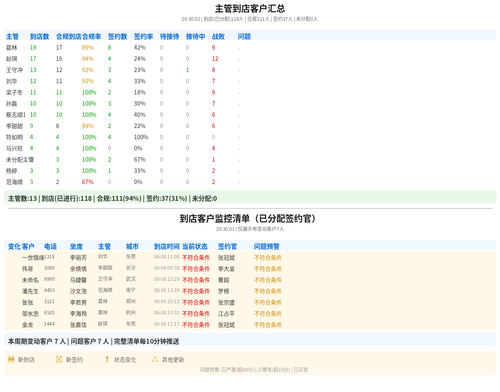Click signing officer 江占平
The width and height of the screenshot is (500, 392).
(x=226, y=314)
